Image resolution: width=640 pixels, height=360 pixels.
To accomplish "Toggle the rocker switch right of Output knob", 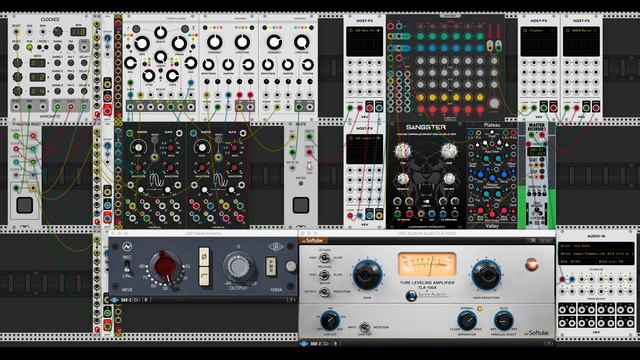I will pos(270,267).
